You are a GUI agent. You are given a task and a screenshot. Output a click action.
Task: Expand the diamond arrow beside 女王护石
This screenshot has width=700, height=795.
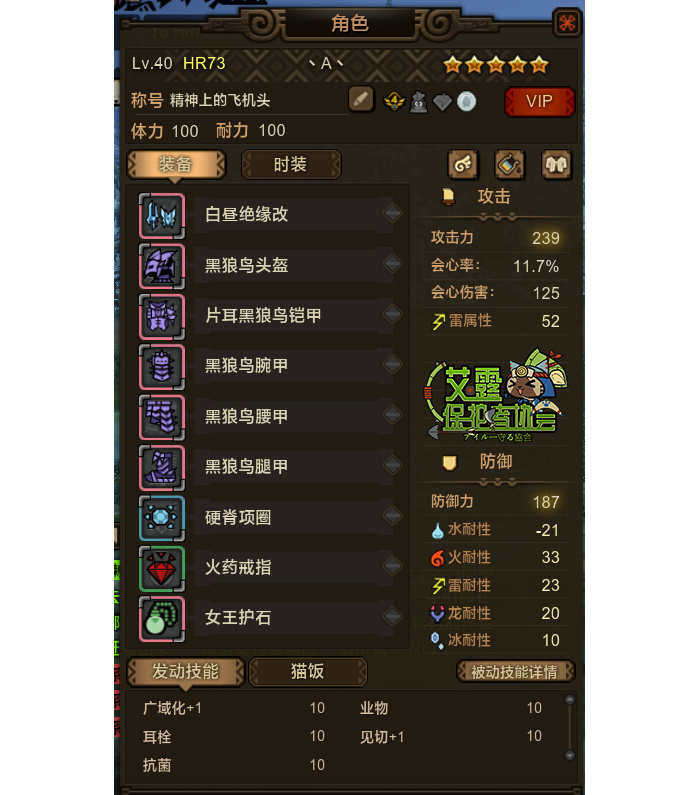pyautogui.click(x=392, y=617)
